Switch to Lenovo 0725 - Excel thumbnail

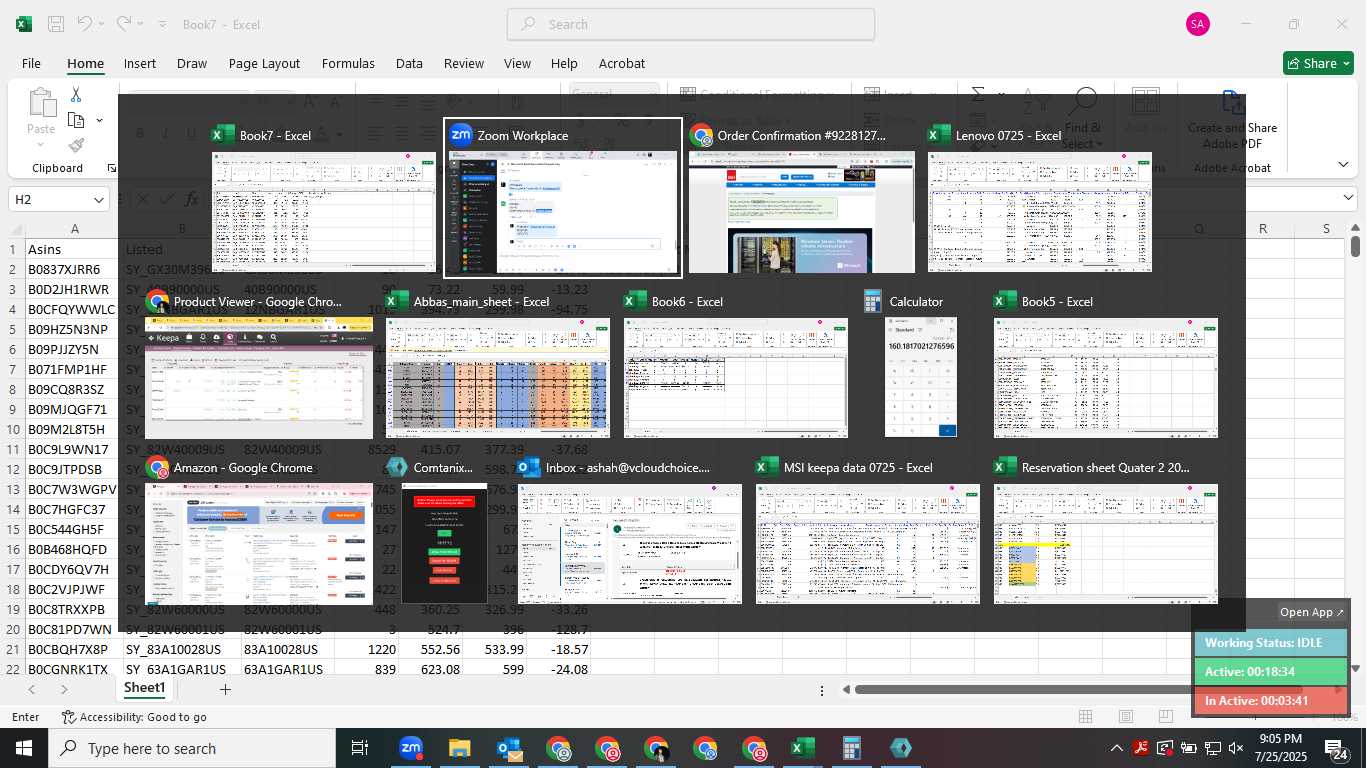click(x=1040, y=211)
